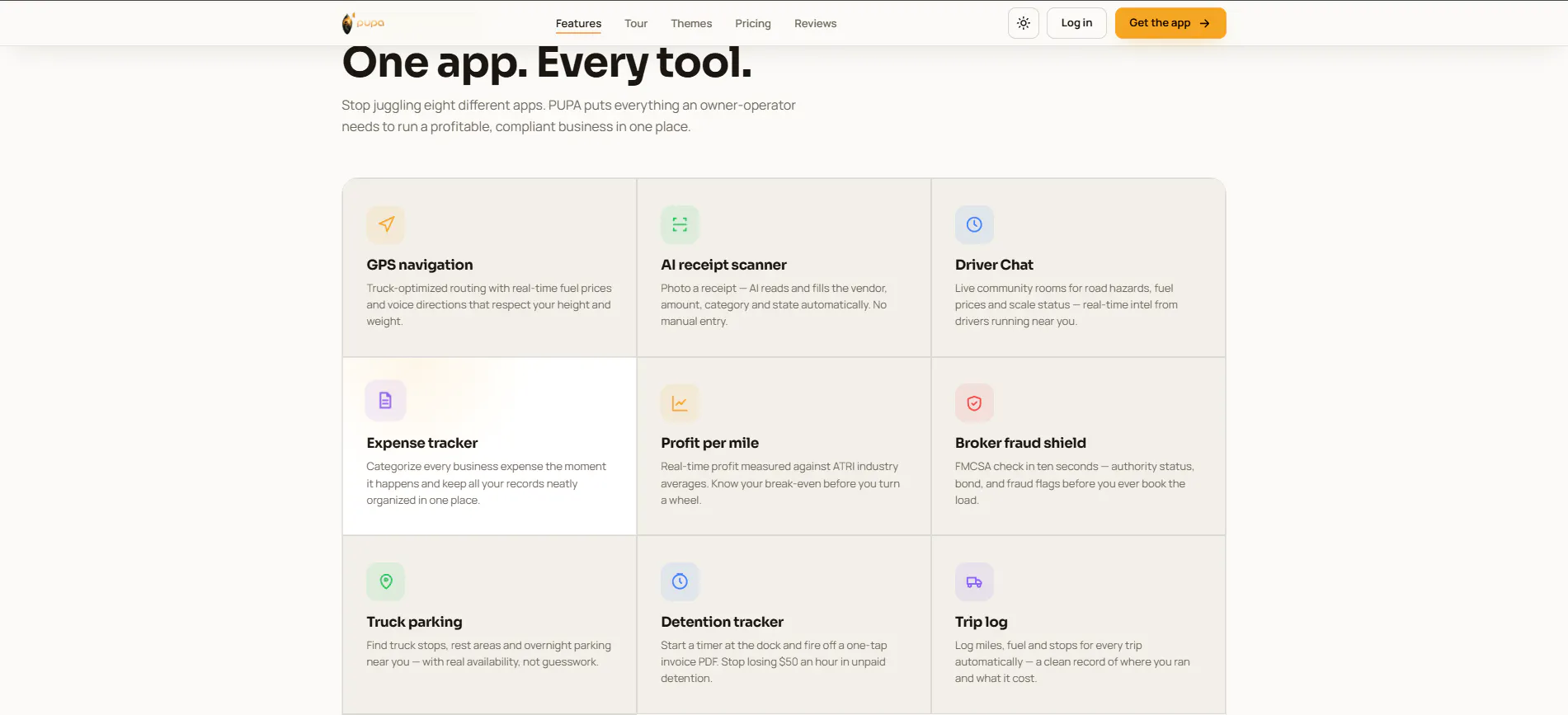Click the Detention tracker timer icon
Viewport: 1568px width, 715px height.
pyautogui.click(x=680, y=581)
